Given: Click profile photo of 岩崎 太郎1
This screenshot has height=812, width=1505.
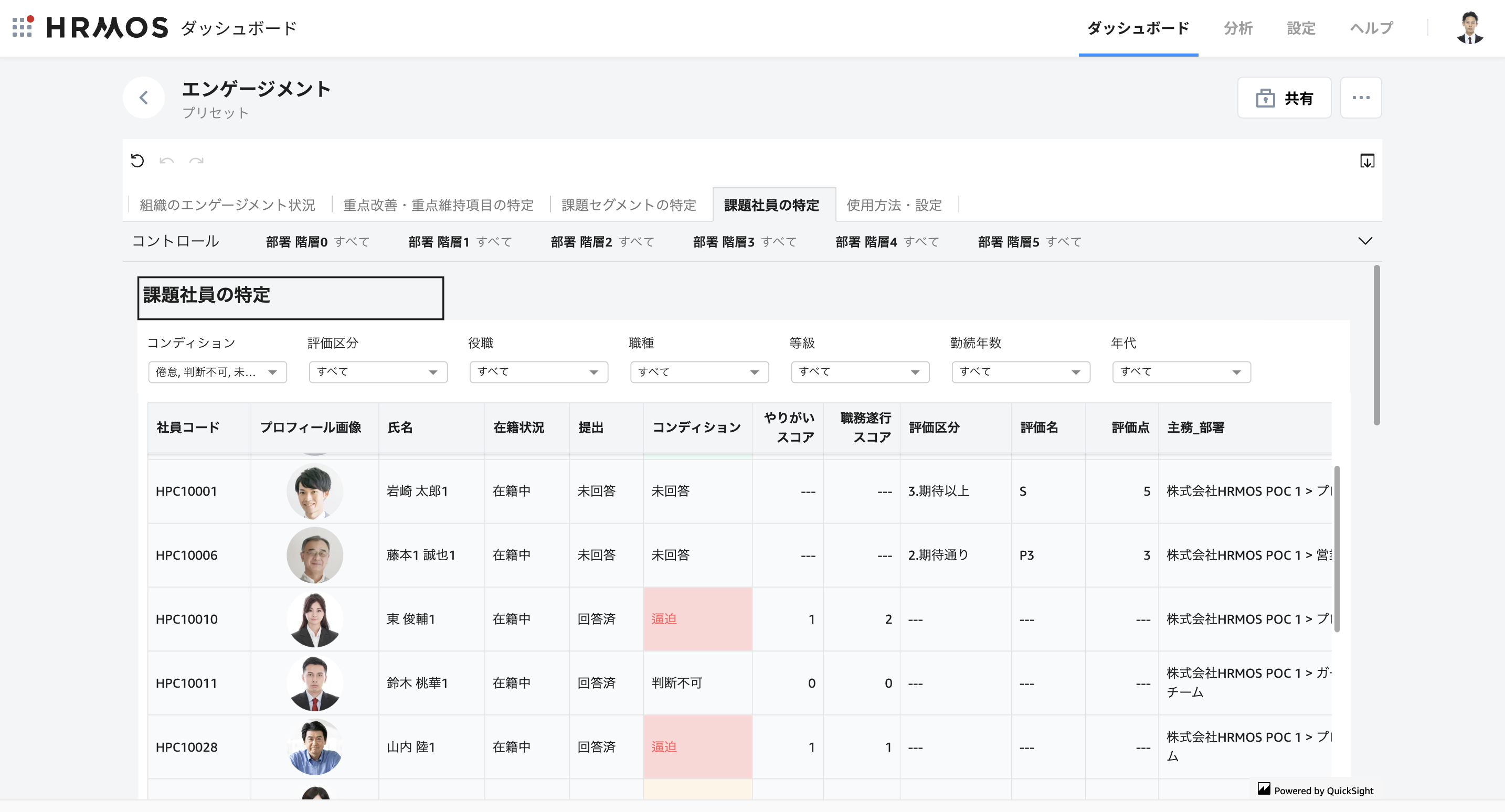Looking at the screenshot, I should coord(314,492).
